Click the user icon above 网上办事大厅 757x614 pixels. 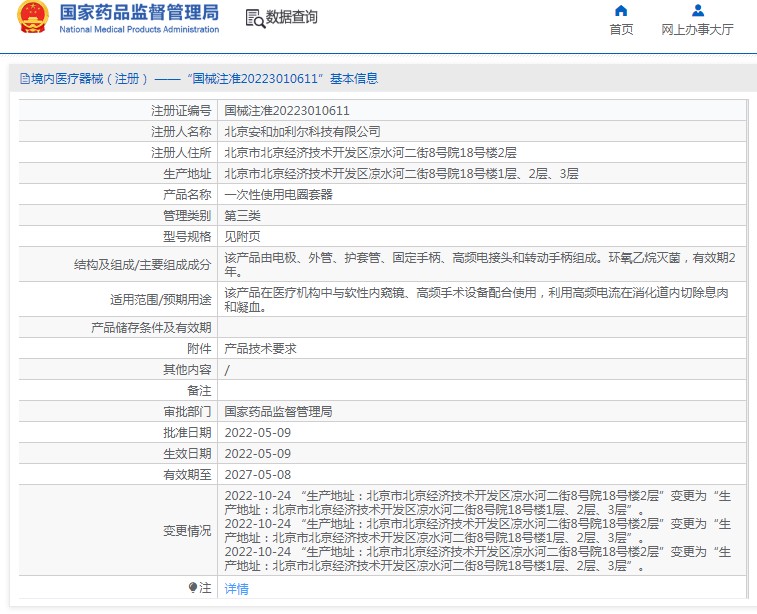[x=698, y=11]
